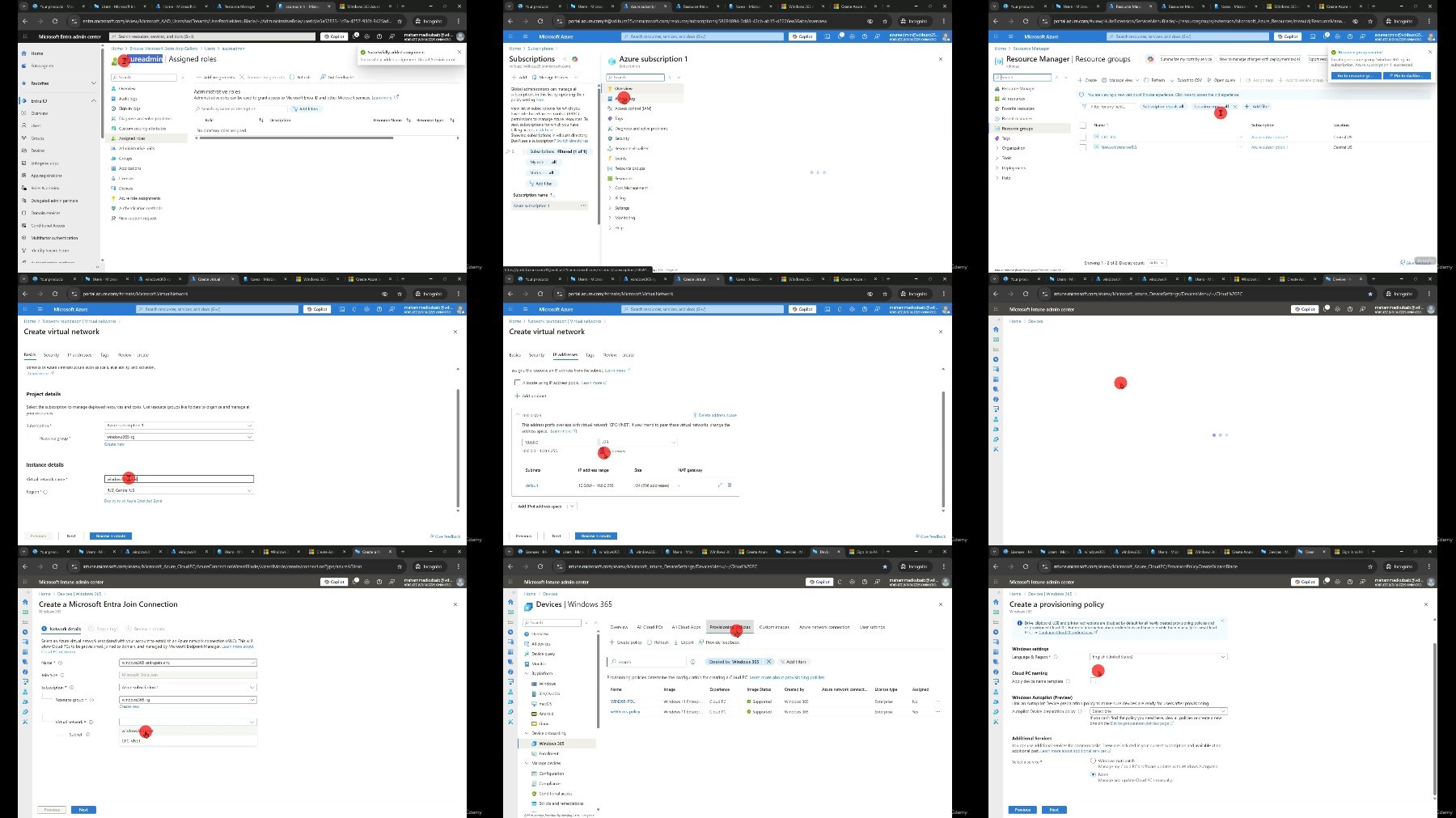Click Previous in virtual network IP addresses window

523,536
